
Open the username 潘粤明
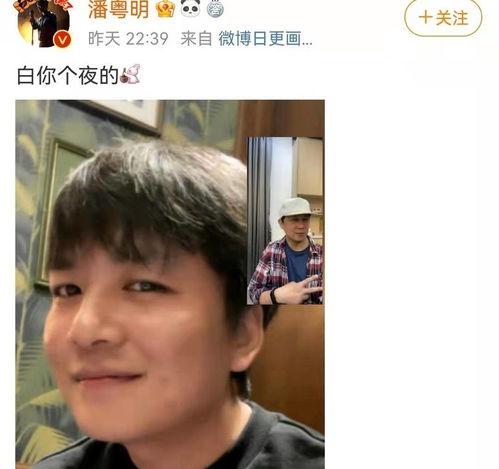pos(118,9)
